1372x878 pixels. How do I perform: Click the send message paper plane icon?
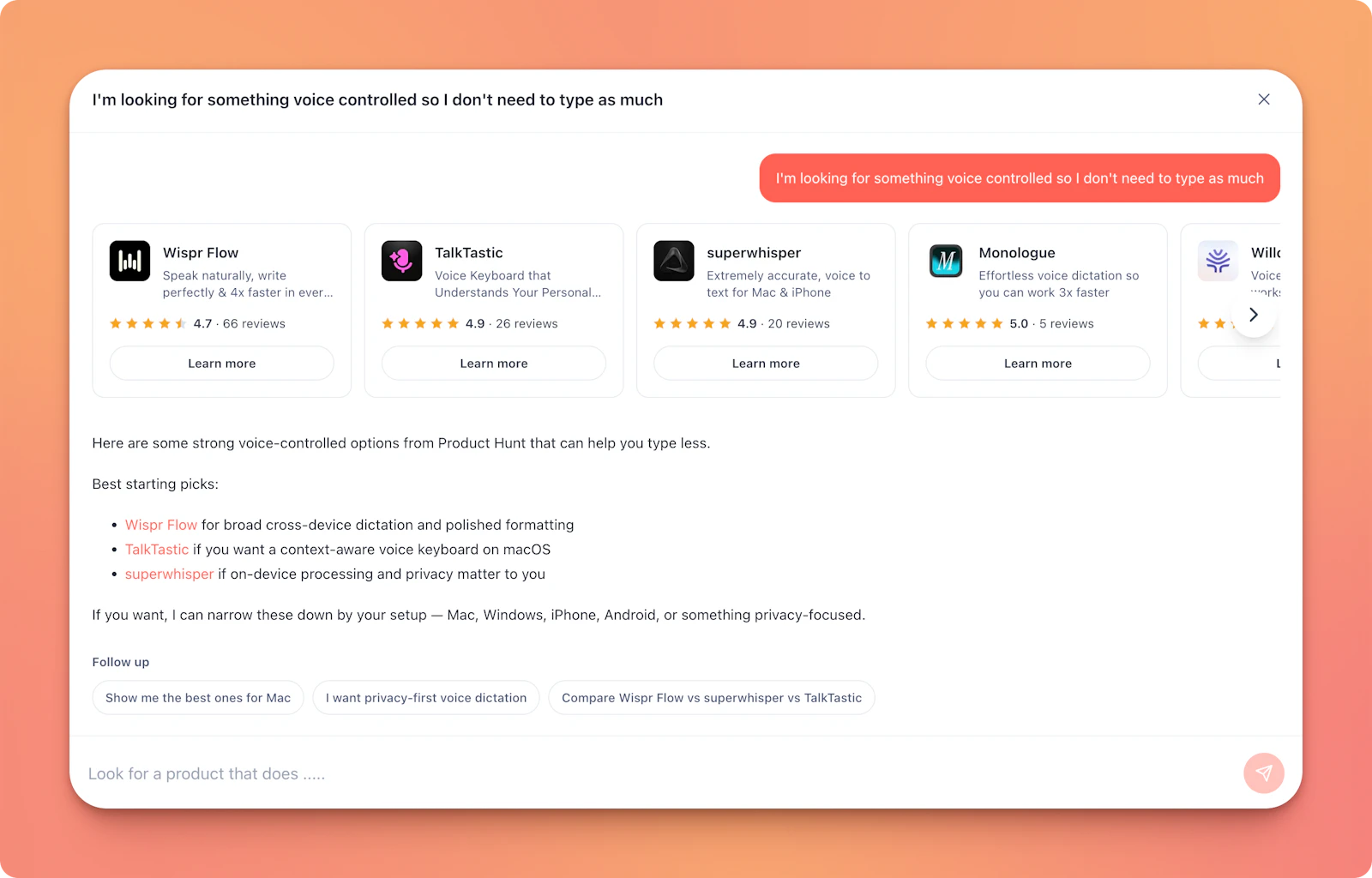pyautogui.click(x=1263, y=773)
